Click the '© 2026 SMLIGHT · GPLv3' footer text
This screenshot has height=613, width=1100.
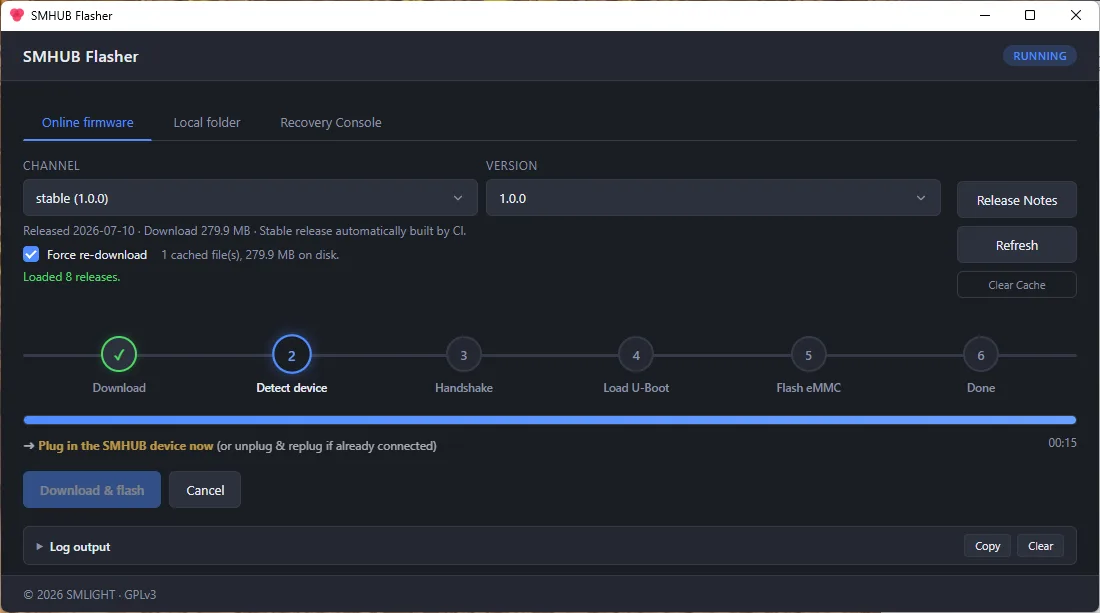pyautogui.click(x=90, y=594)
